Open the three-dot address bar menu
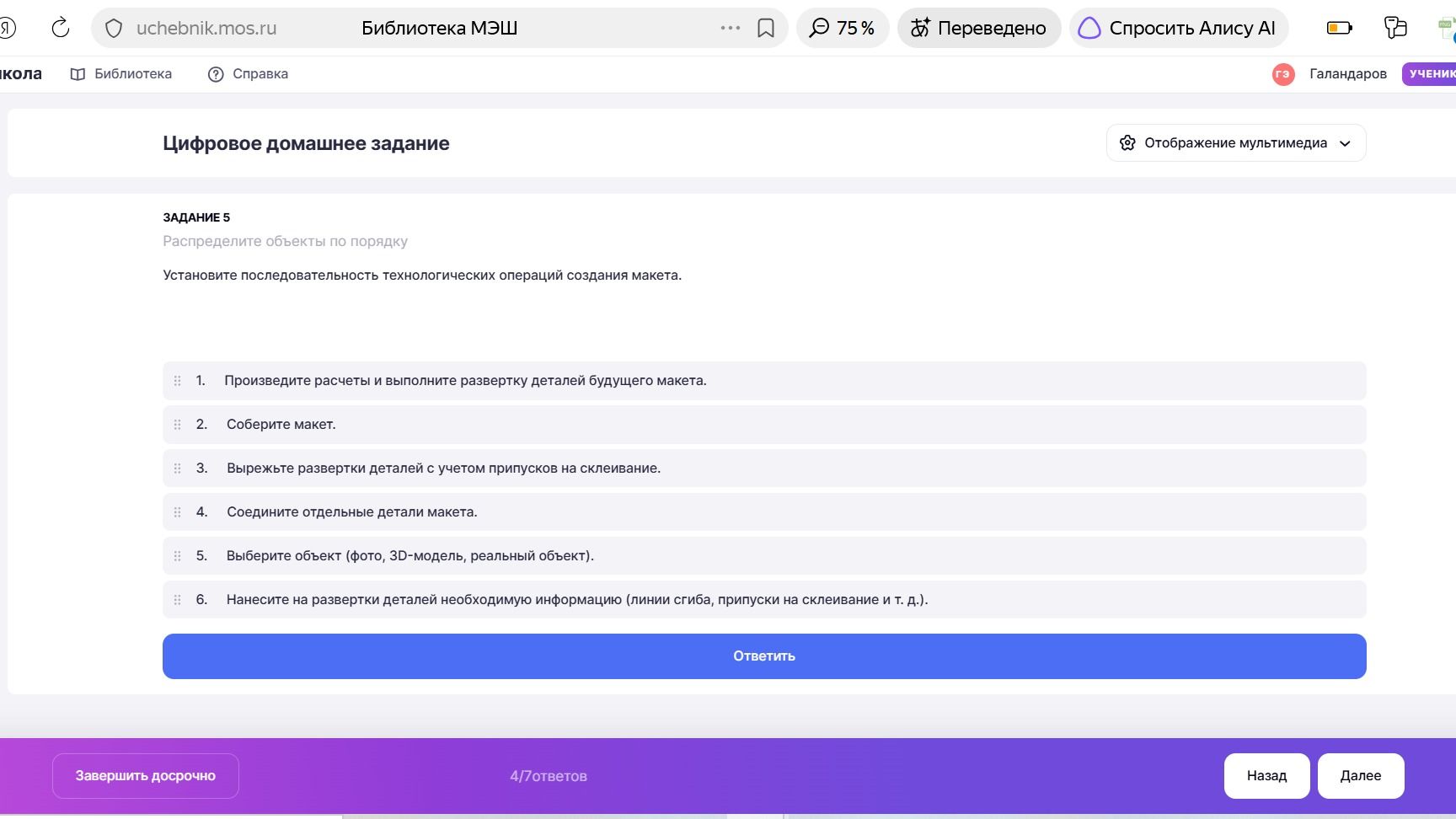This screenshot has width=1456, height=819. click(x=730, y=28)
